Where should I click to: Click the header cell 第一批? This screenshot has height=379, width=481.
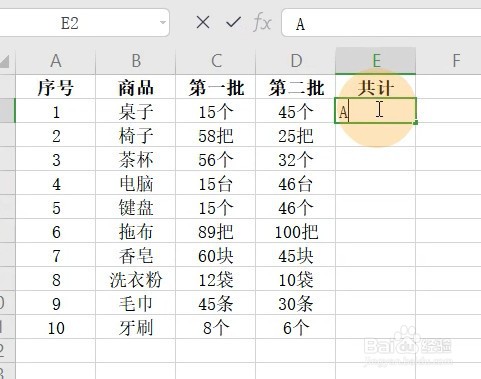tap(216, 87)
